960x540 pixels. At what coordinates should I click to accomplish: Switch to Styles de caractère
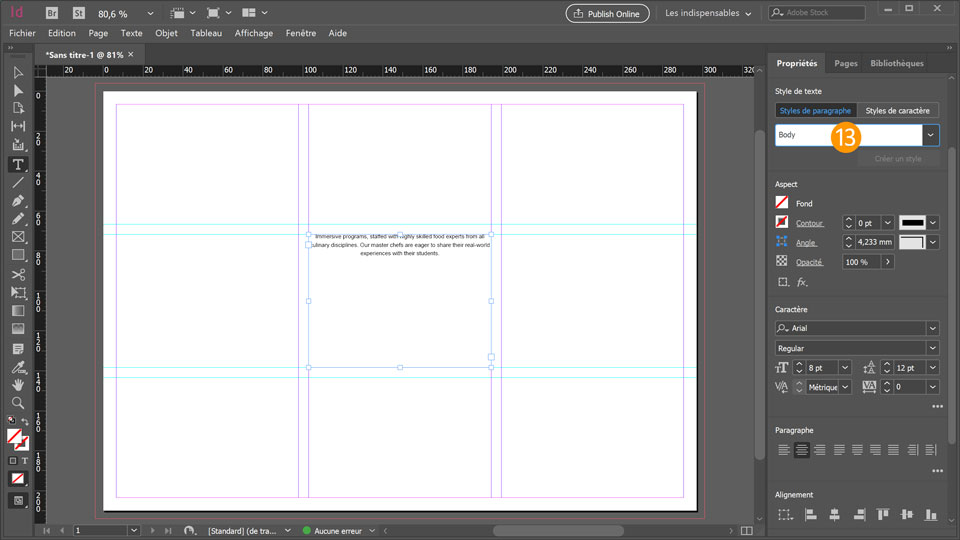click(897, 110)
